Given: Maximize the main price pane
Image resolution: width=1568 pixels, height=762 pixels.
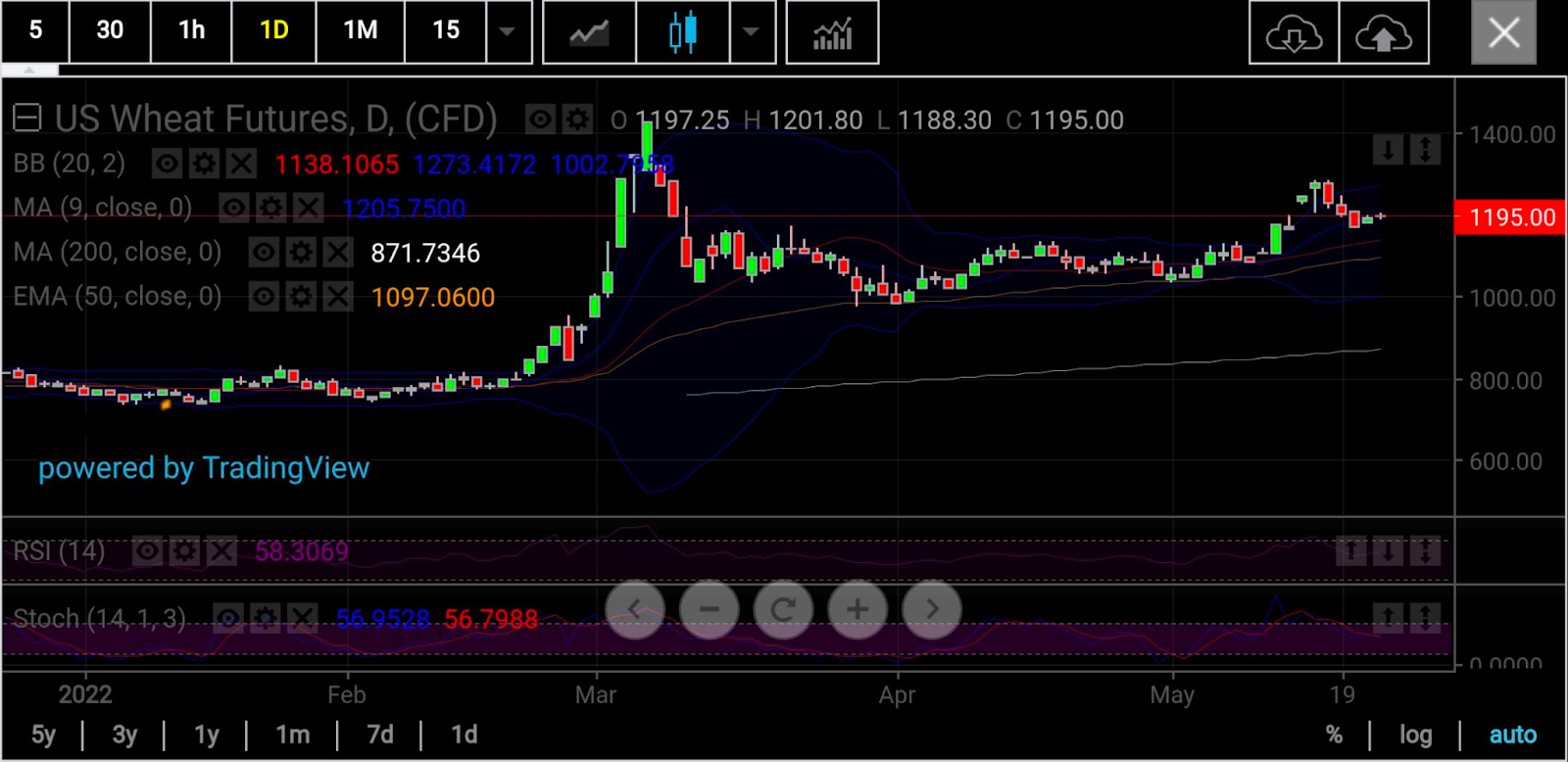Looking at the screenshot, I should click(1425, 150).
